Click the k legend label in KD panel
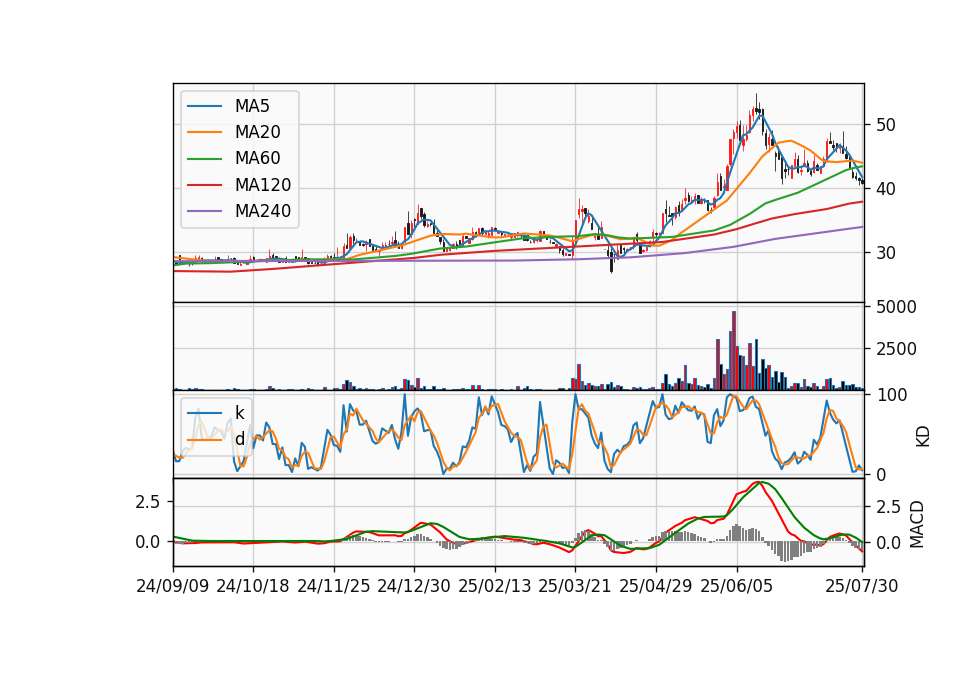The image size is (960, 690). pos(239,413)
